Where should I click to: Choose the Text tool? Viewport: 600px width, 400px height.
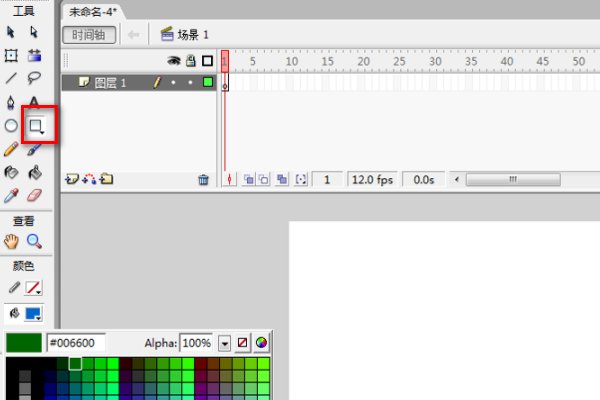click(x=35, y=102)
